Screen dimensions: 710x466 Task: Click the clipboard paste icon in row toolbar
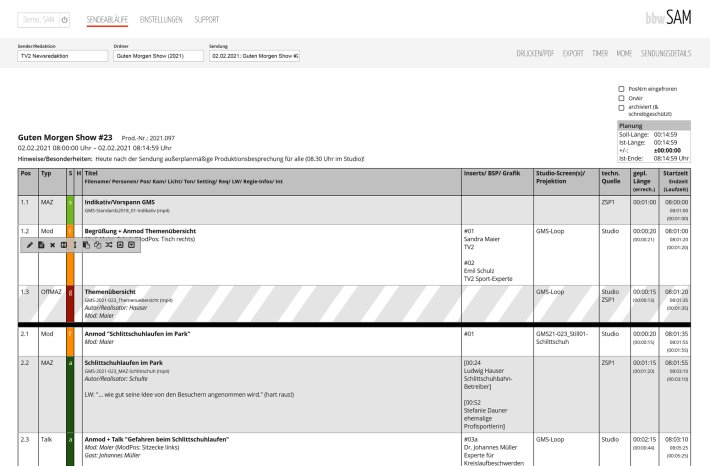click(x=86, y=245)
